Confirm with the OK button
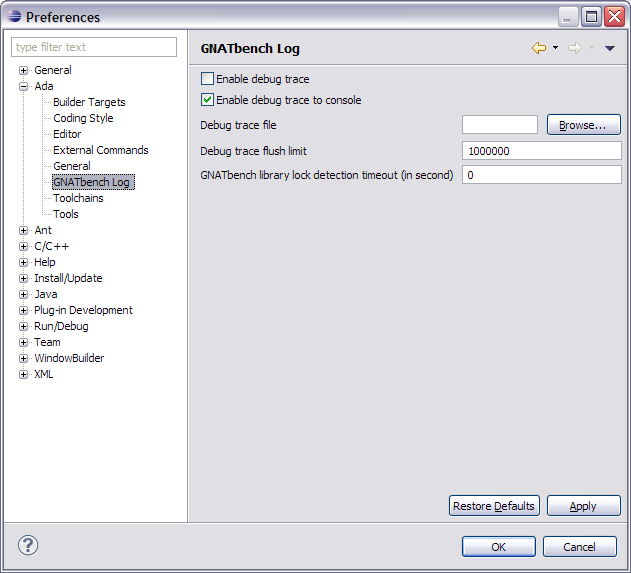The image size is (631, 573). (x=499, y=546)
